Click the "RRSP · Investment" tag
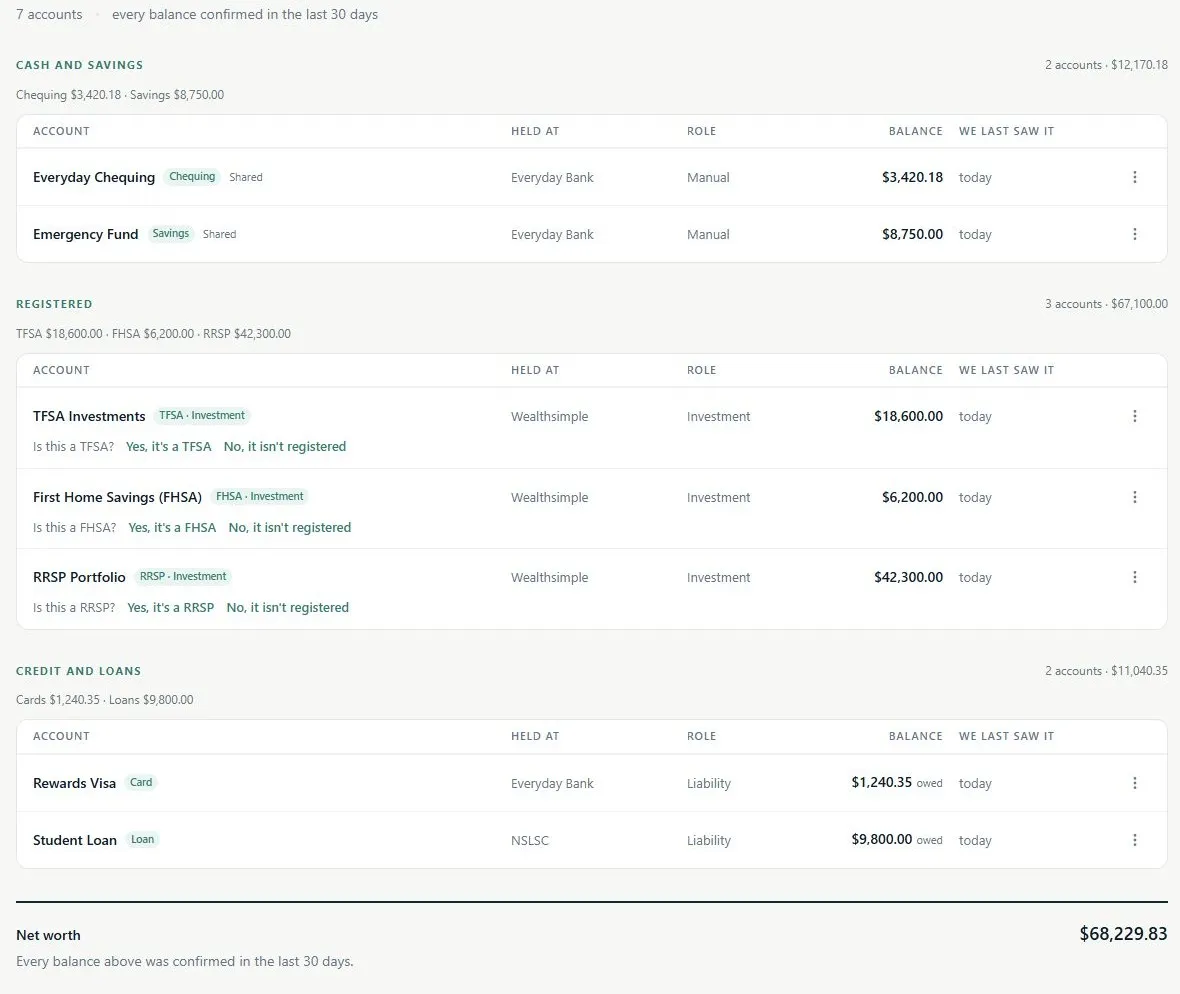This screenshot has height=994, width=1180. 183,576
